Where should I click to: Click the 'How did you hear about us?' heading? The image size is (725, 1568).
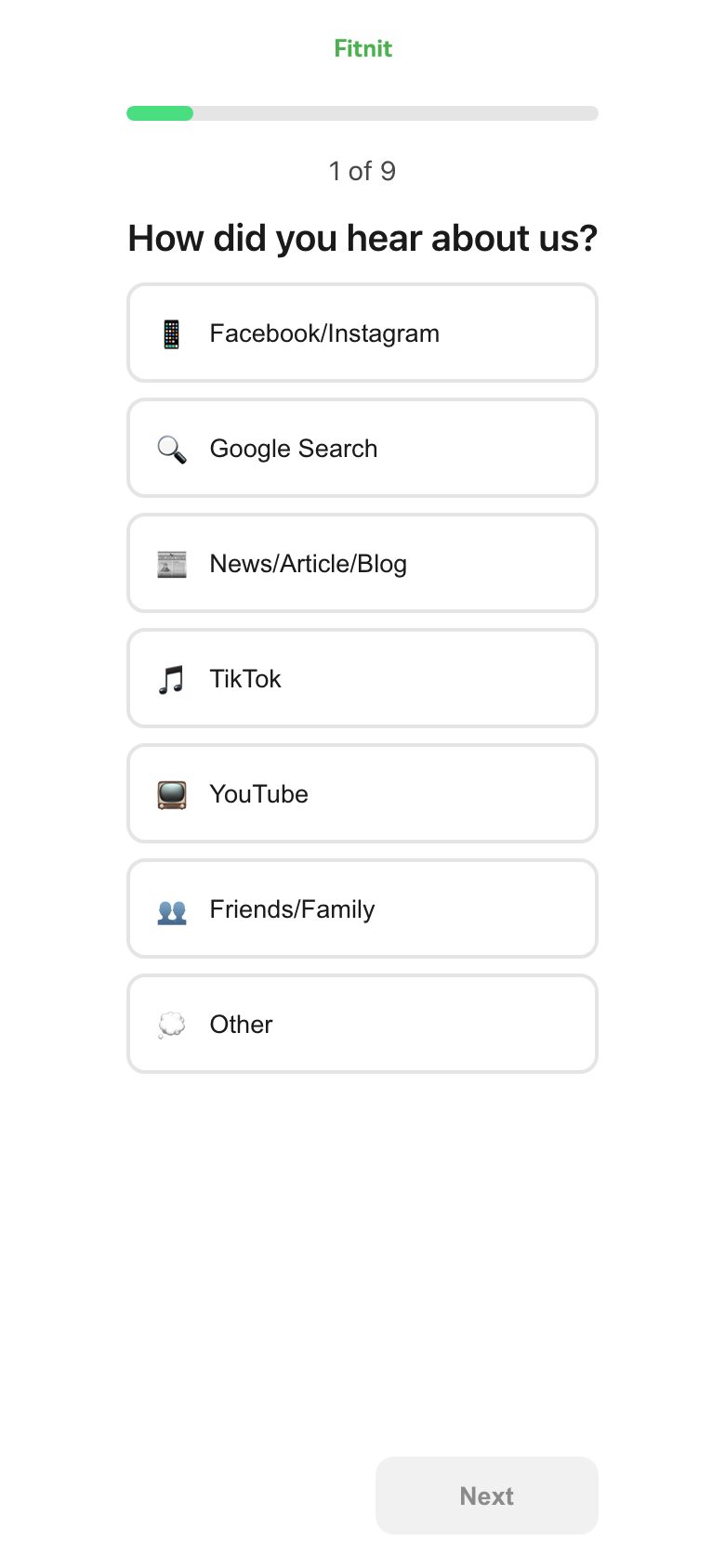(362, 239)
